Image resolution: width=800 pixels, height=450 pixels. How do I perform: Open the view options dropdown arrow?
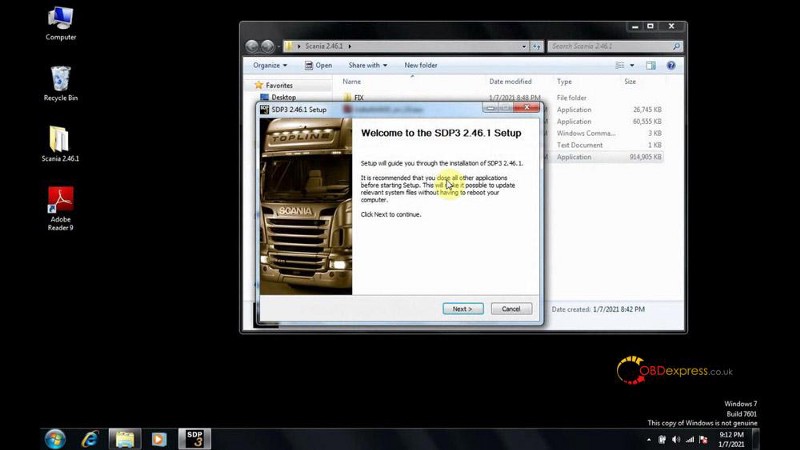point(632,65)
